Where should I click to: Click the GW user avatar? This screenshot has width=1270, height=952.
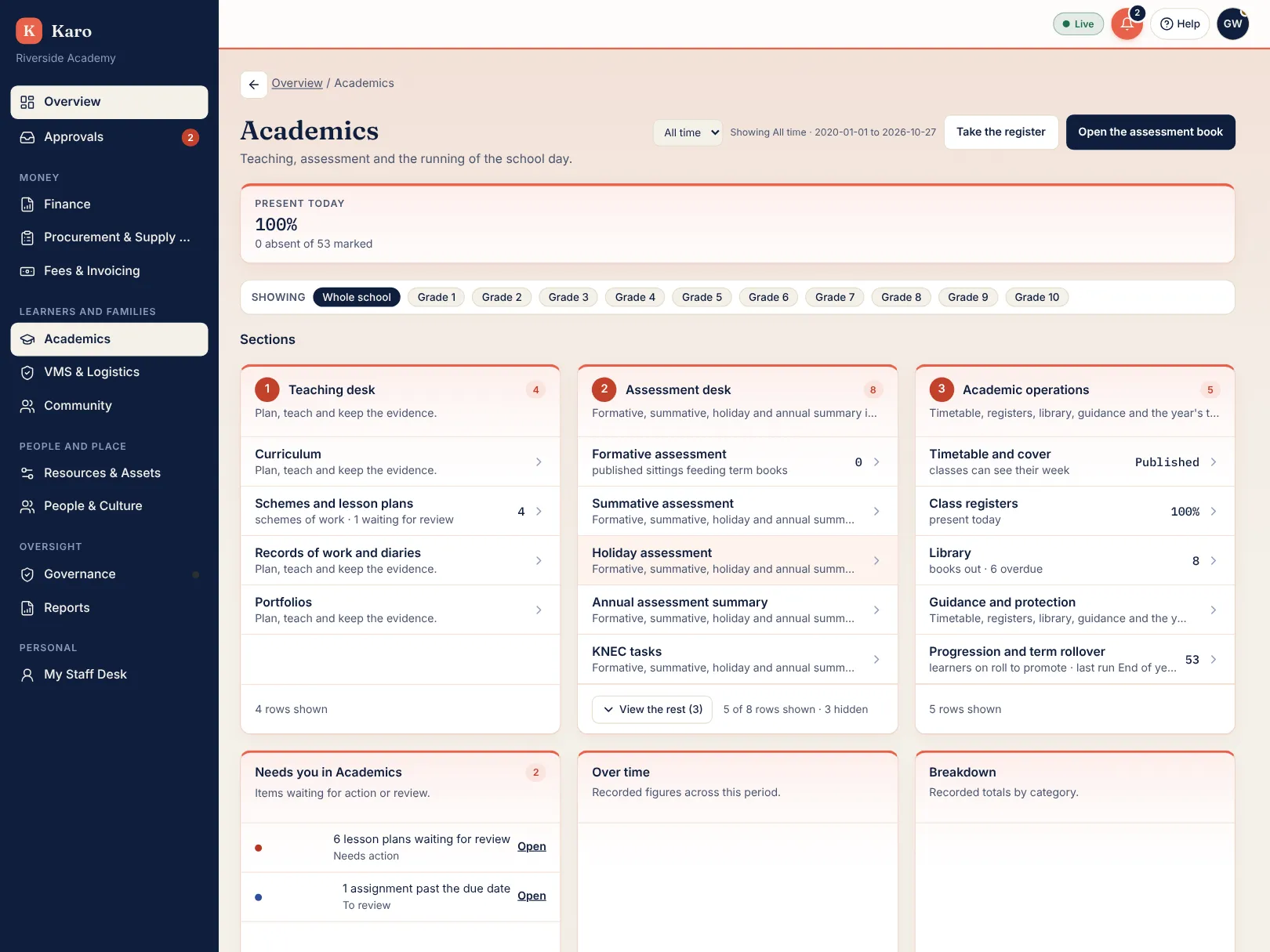(1232, 24)
